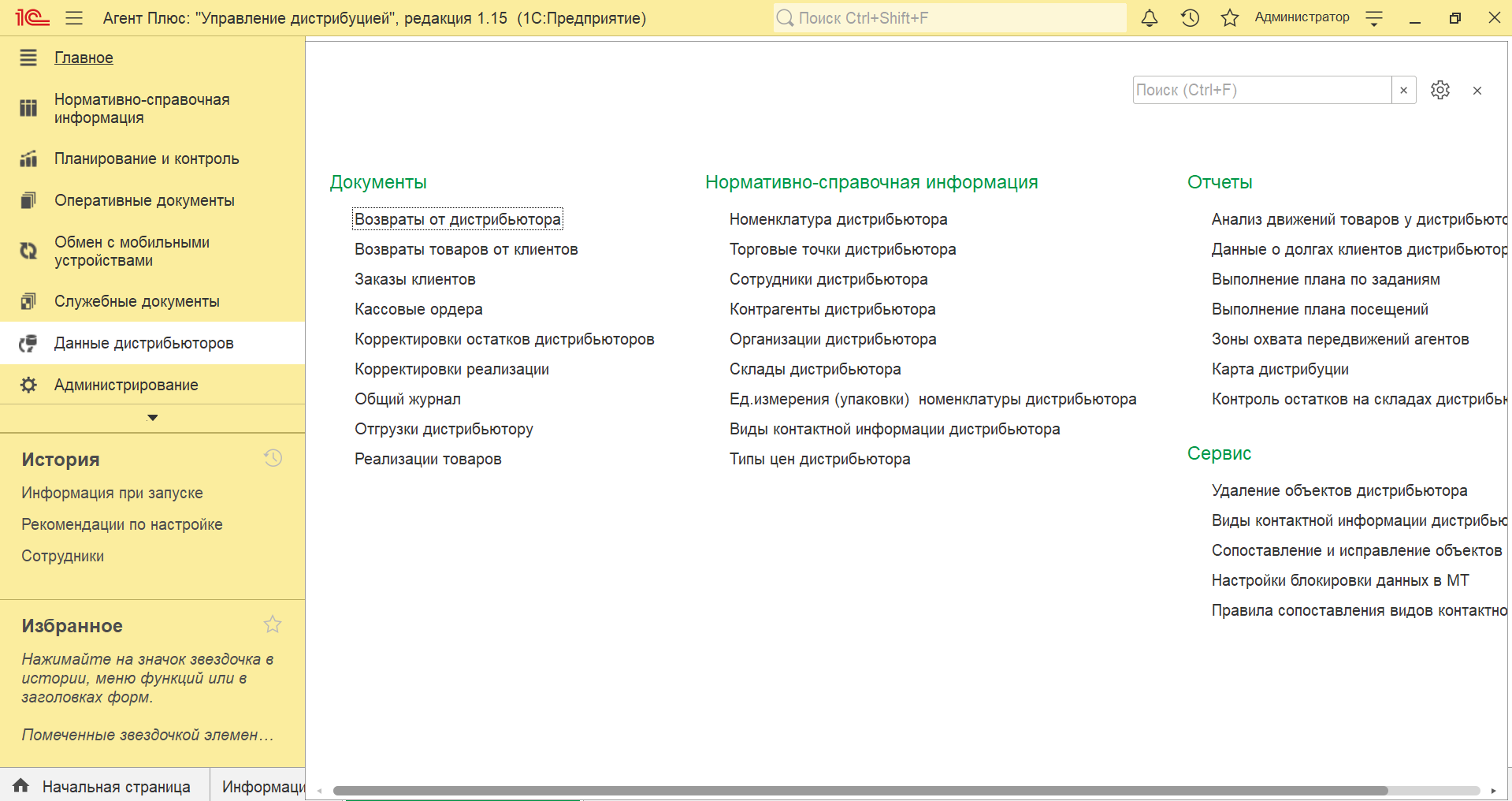Open the hamburger service menu beside 1C logo
The width and height of the screenshot is (1512, 801).
click(x=74, y=18)
